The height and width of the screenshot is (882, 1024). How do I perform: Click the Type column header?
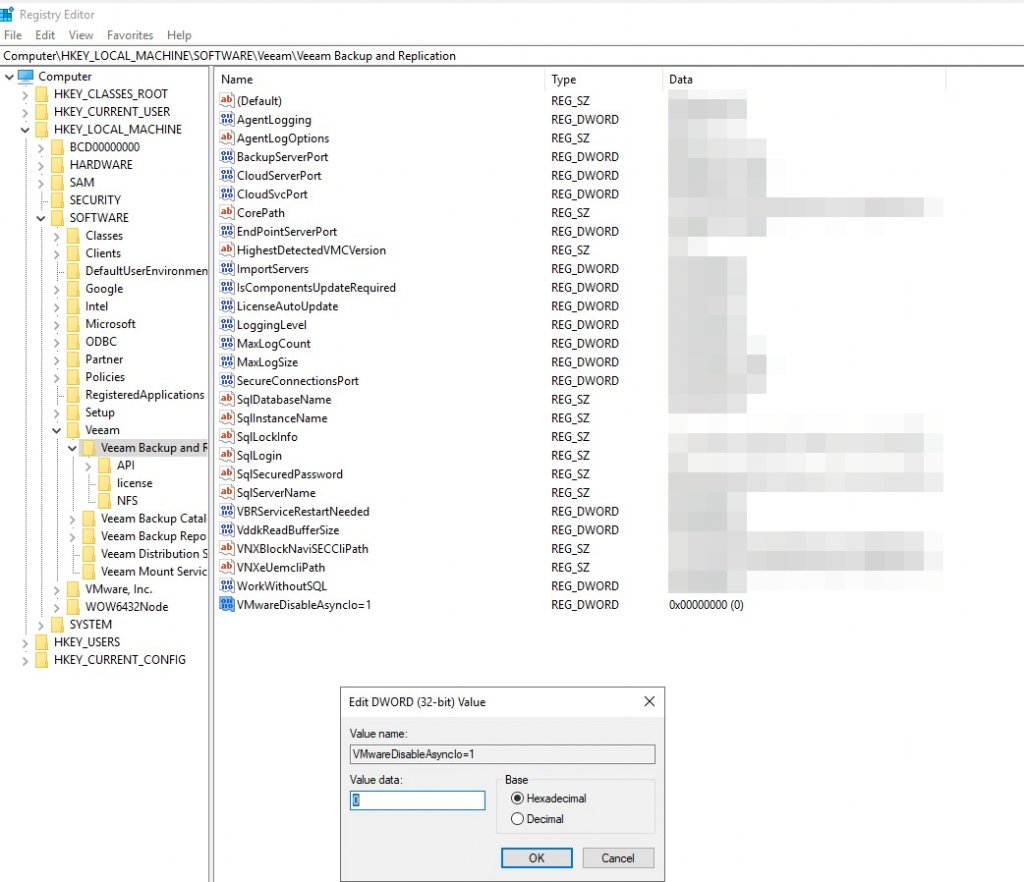point(603,79)
